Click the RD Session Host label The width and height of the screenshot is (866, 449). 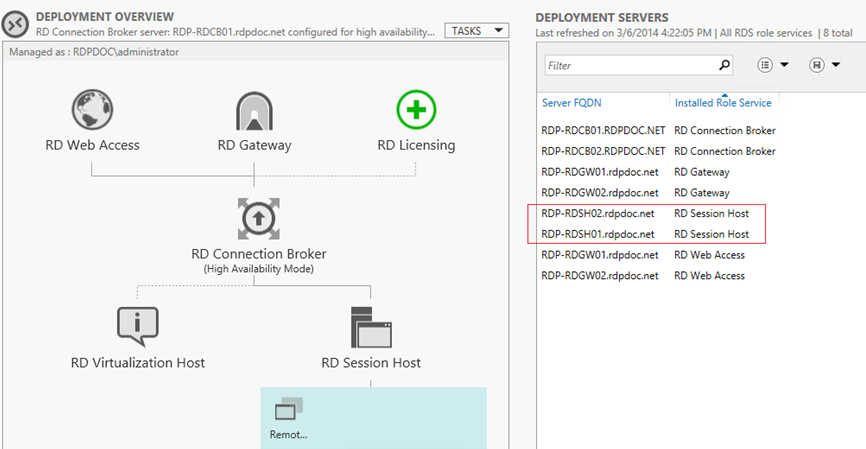[371, 363]
